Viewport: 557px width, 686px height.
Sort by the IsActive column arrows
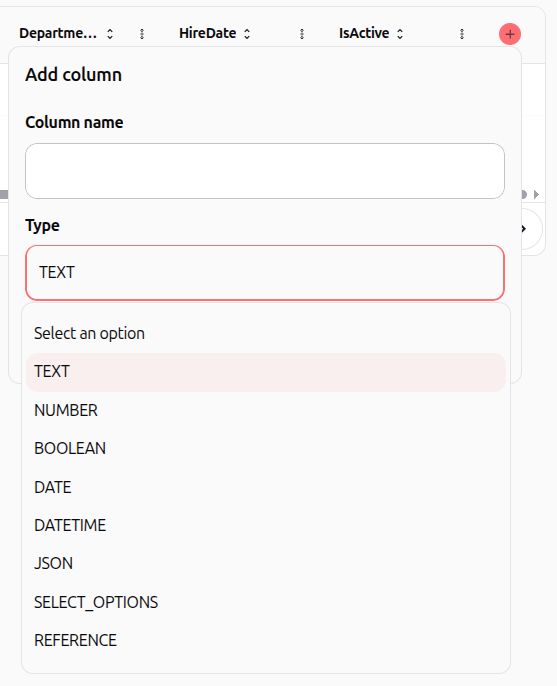tap(400, 34)
